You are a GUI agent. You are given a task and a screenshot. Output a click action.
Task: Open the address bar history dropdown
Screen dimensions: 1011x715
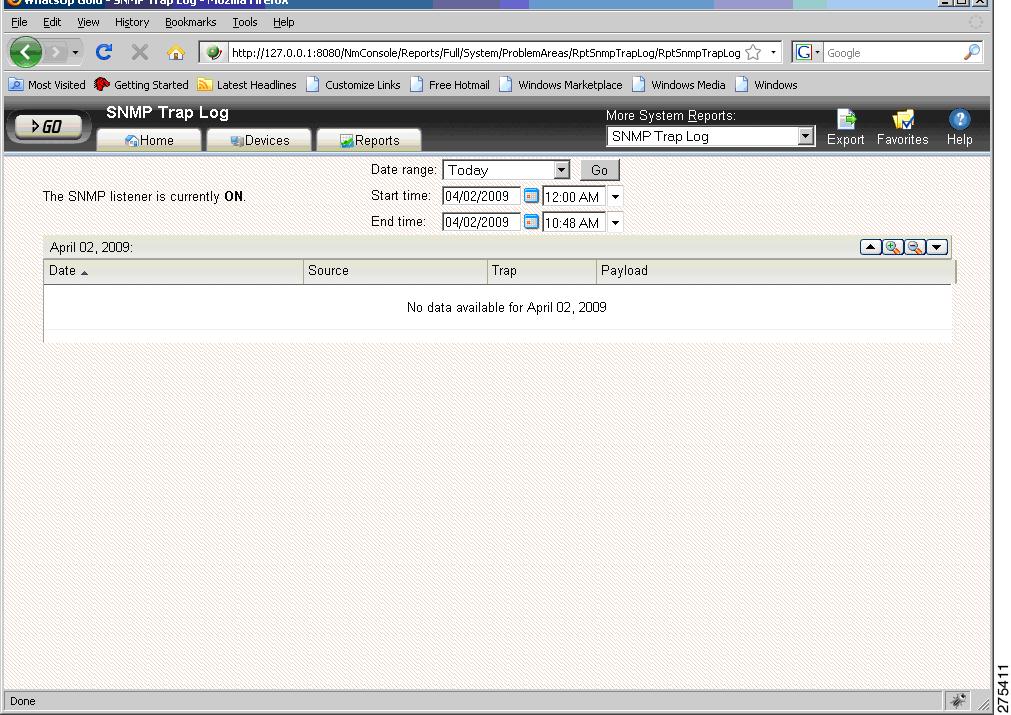pyautogui.click(x=773, y=53)
